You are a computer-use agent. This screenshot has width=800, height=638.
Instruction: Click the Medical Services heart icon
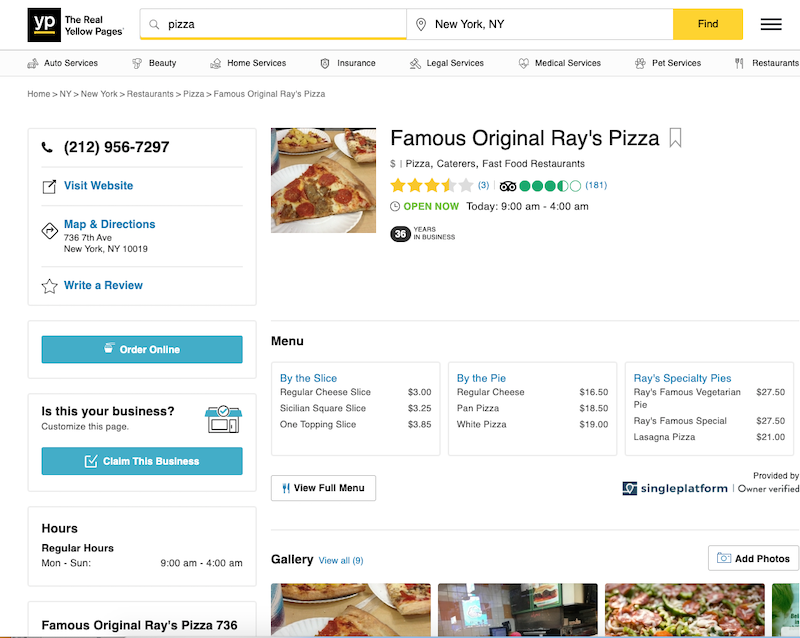[523, 63]
